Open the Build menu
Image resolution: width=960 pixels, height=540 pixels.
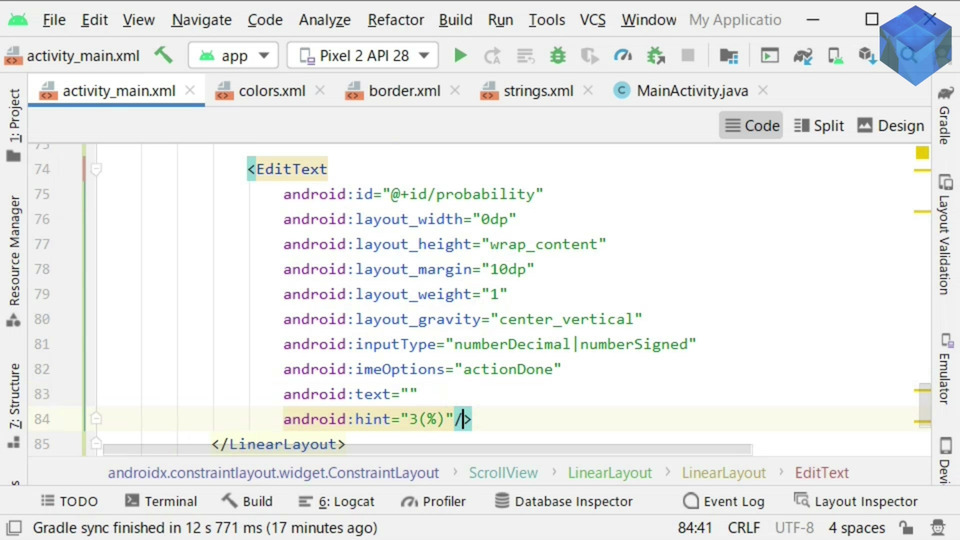456,20
